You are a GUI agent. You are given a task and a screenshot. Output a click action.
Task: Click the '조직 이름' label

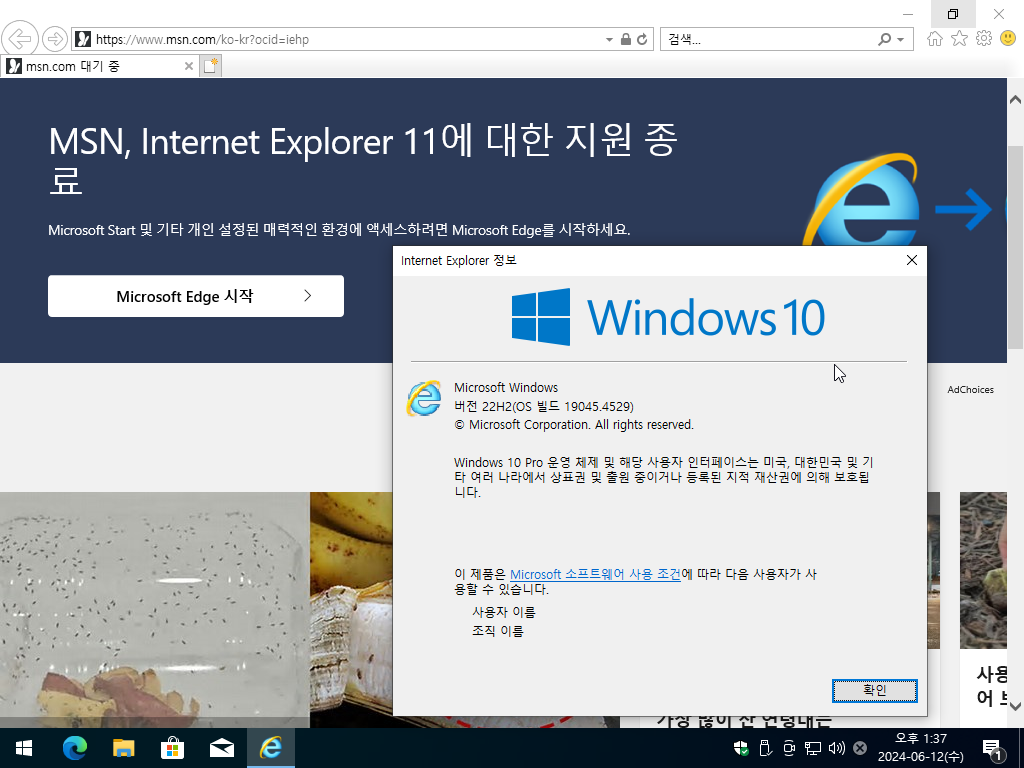[498, 632]
